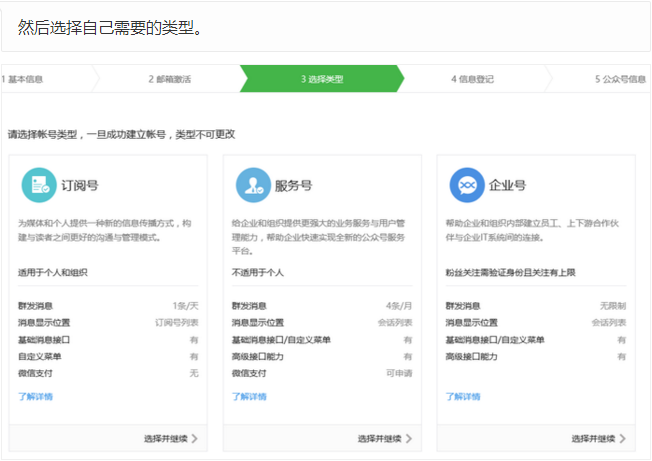Click 高级接口能力 row in 企业号 card
This screenshot has width=652, height=461.
click(x=536, y=357)
